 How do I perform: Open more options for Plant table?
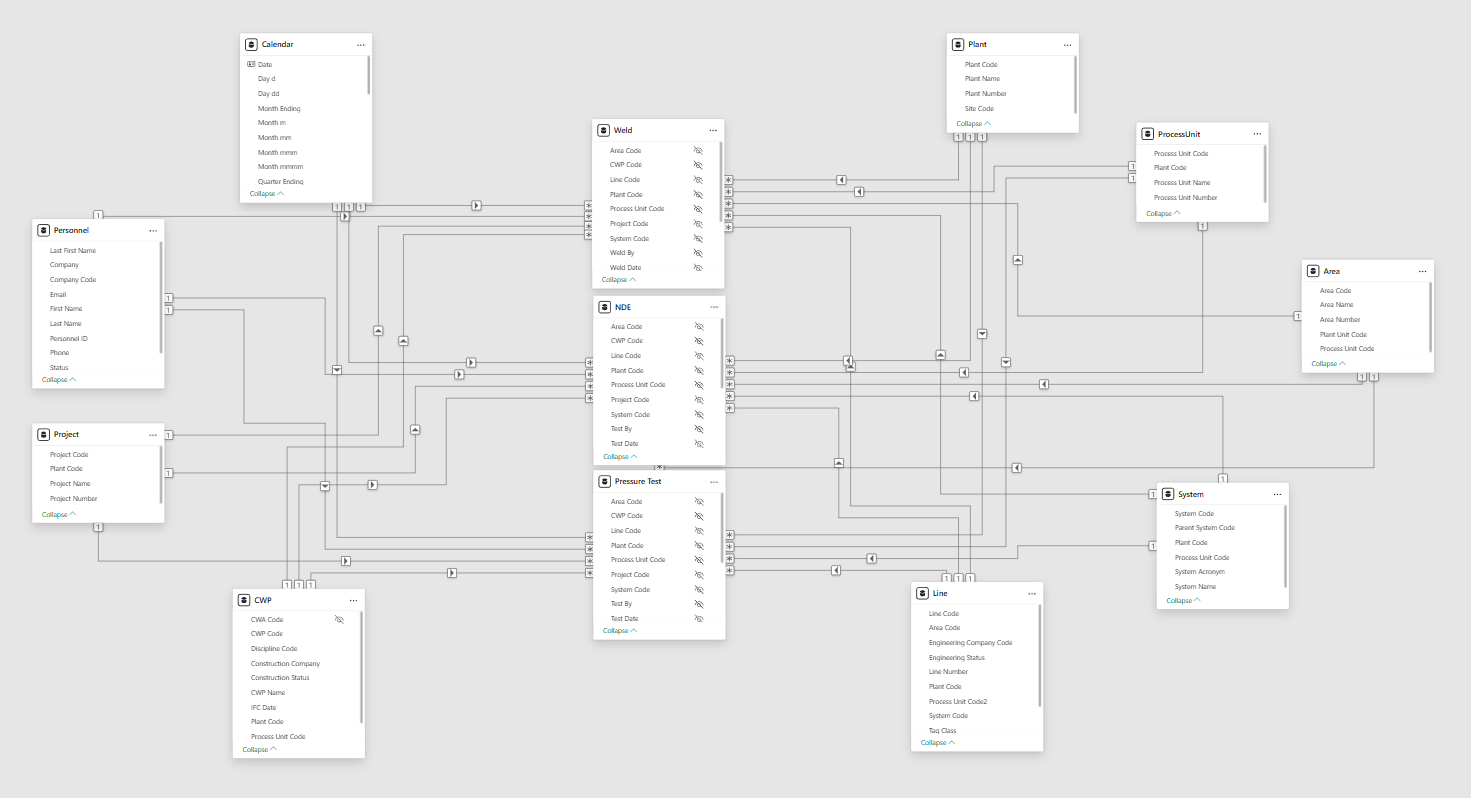[x=1067, y=45]
